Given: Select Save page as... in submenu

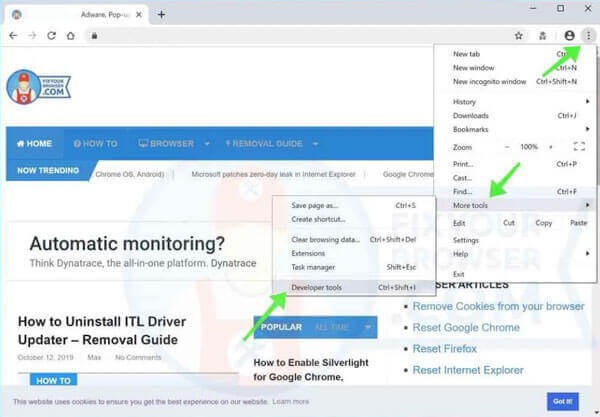Looking at the screenshot, I should [x=354, y=205].
